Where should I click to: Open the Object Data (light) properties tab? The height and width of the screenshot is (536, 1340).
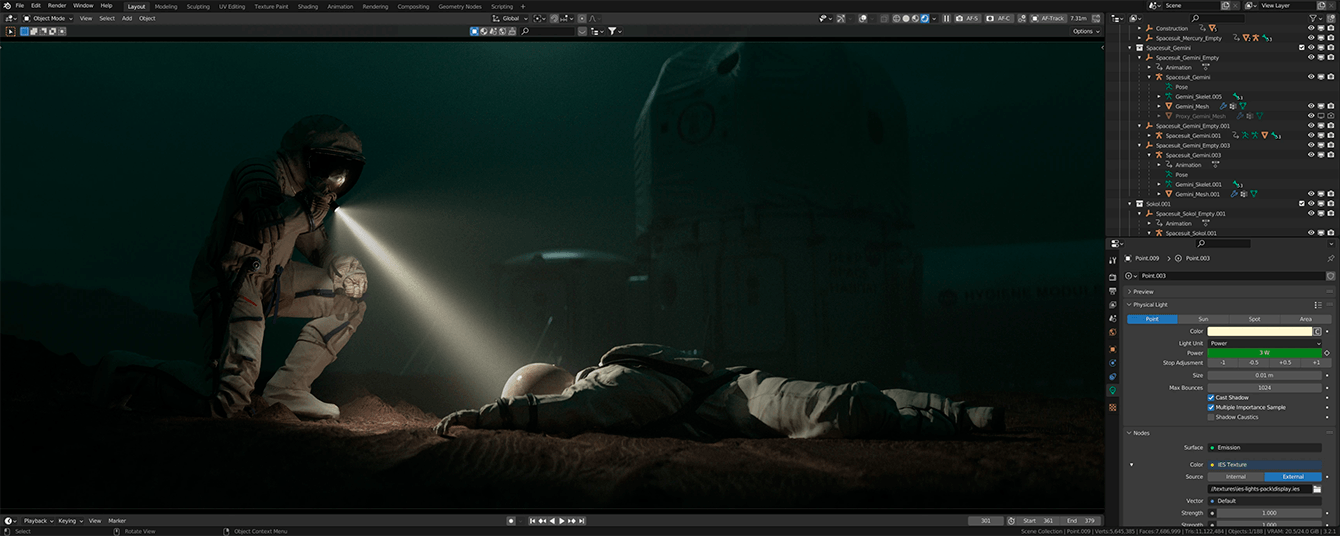click(x=1113, y=390)
